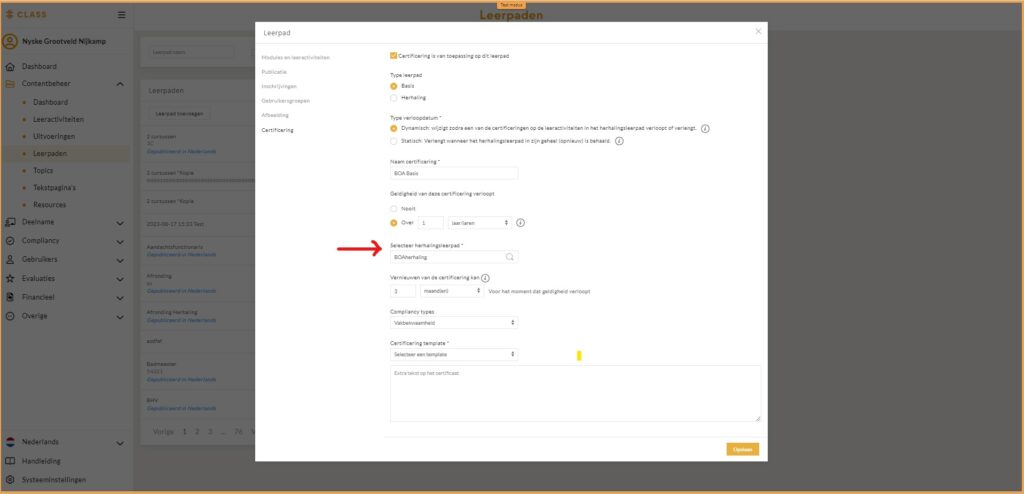The width and height of the screenshot is (1024, 494).
Task: Open the jaar/jaren unit dropdown
Action: 479,223
